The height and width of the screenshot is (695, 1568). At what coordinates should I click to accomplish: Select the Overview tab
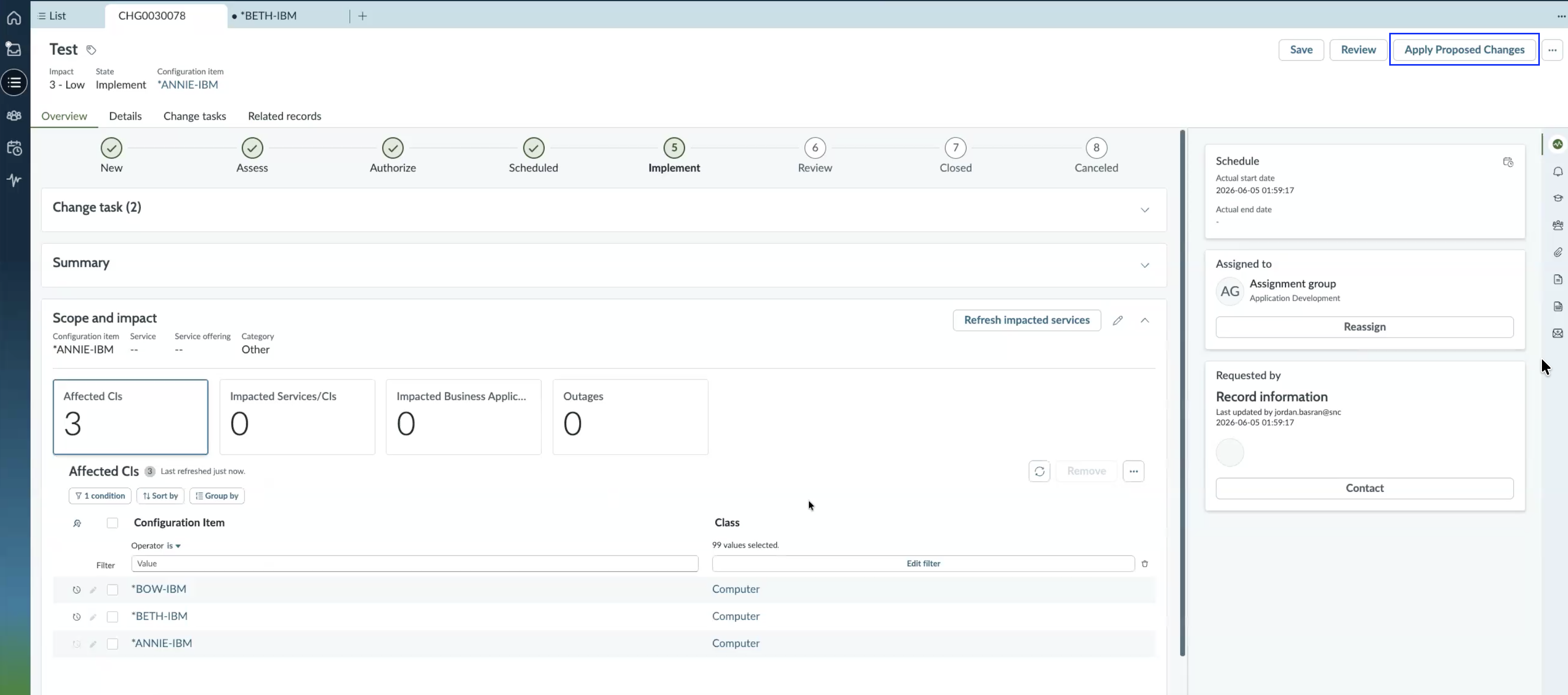point(64,116)
